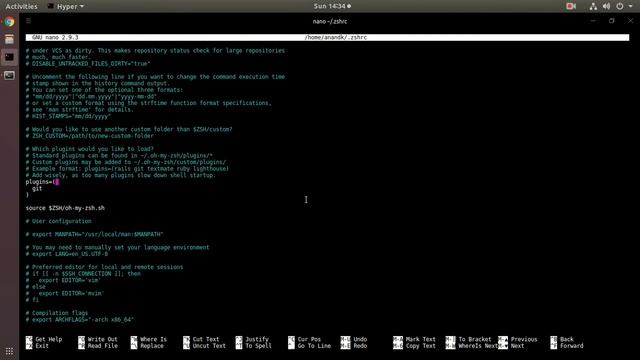This screenshot has width=640, height=360.
Task: Click the export MANPATH comment line
Action: click(x=94, y=234)
